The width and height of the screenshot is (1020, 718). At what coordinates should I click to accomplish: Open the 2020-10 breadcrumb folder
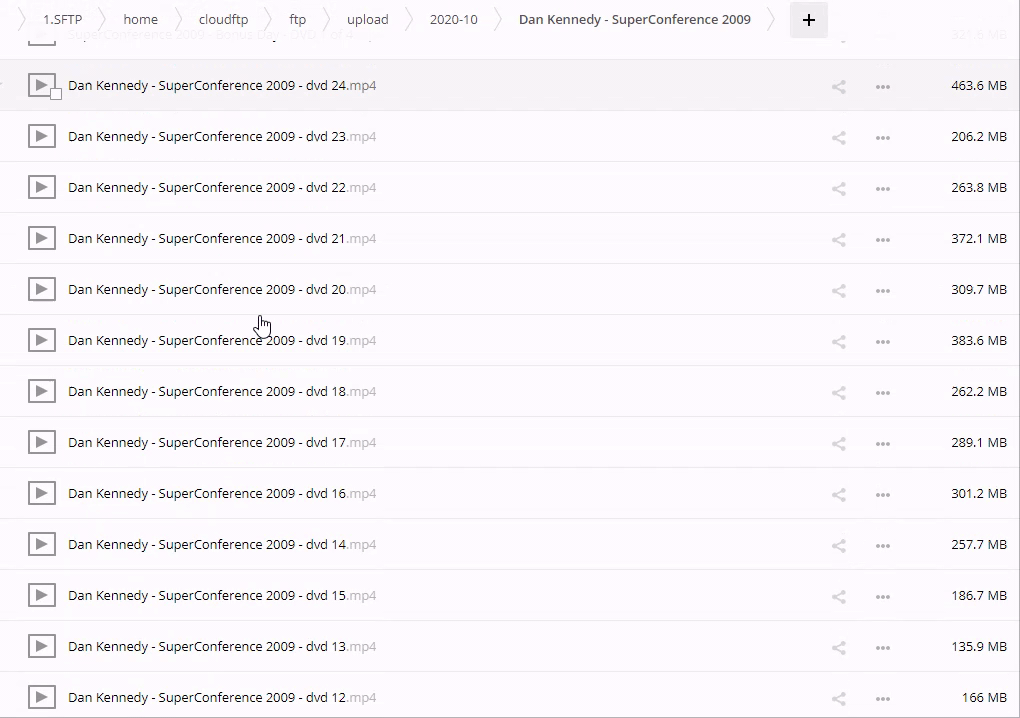point(453,19)
